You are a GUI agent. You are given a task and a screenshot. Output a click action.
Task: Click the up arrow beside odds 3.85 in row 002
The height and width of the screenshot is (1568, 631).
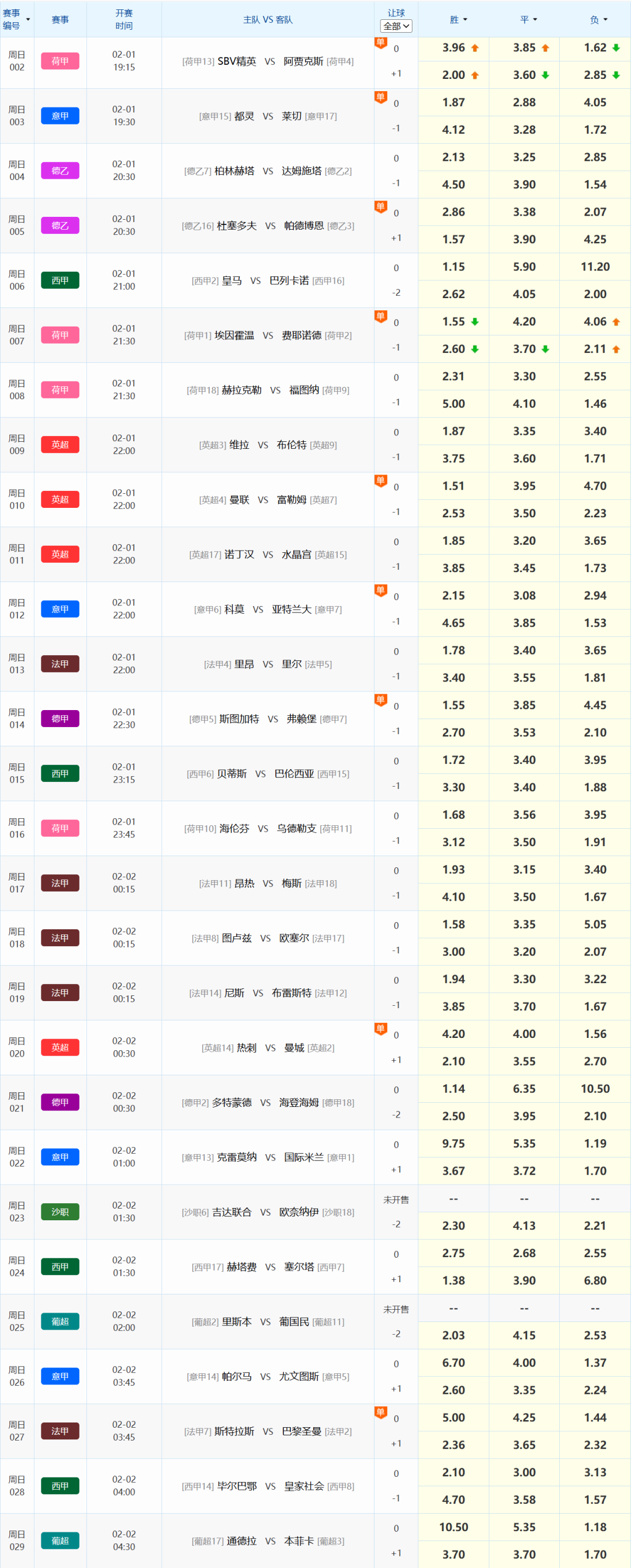(545, 48)
